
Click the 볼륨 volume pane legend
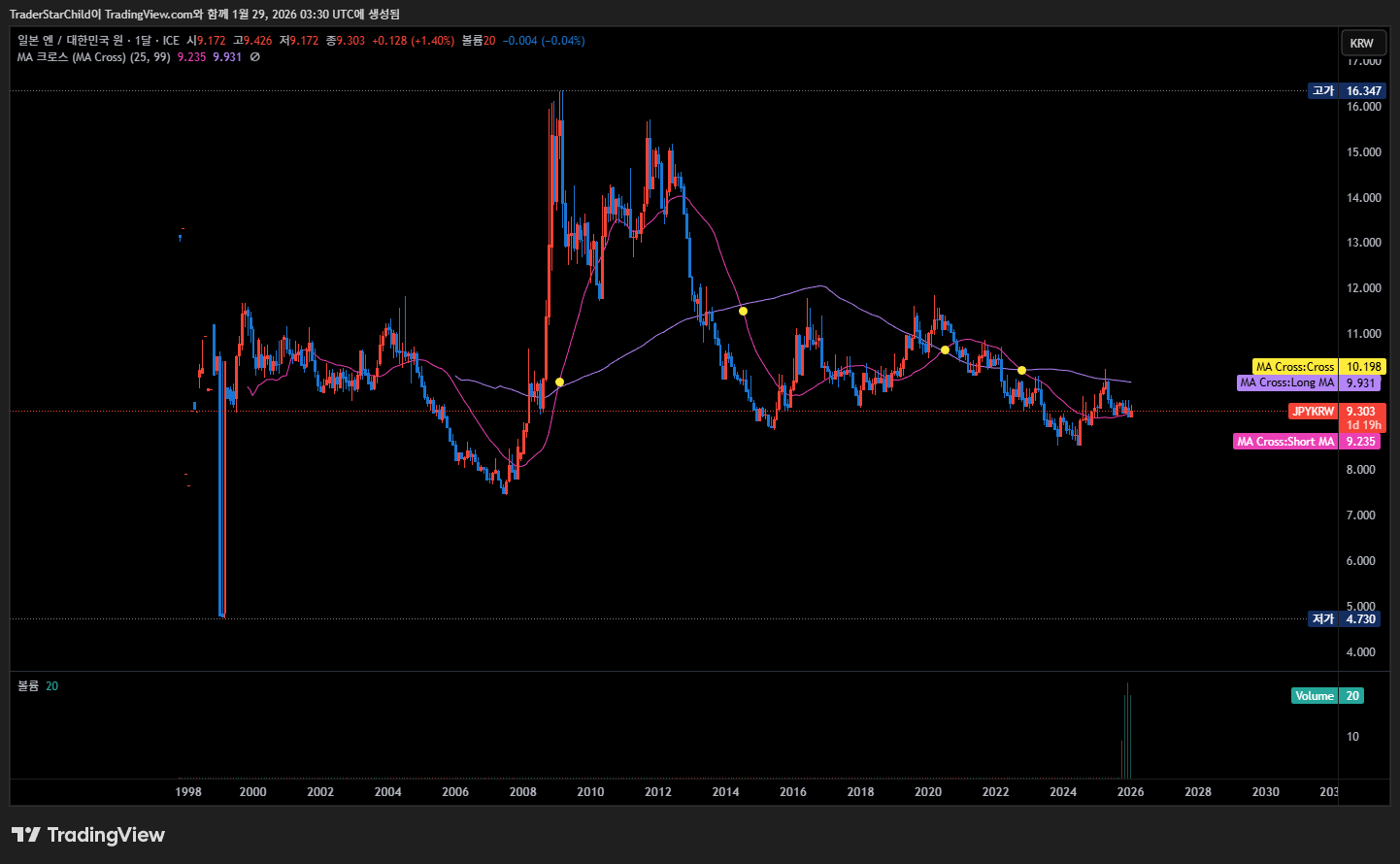28,686
